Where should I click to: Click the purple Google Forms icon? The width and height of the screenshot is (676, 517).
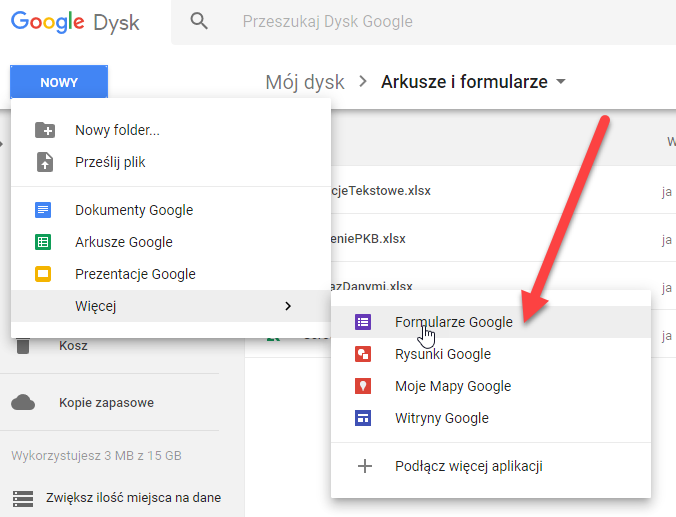coord(363,322)
